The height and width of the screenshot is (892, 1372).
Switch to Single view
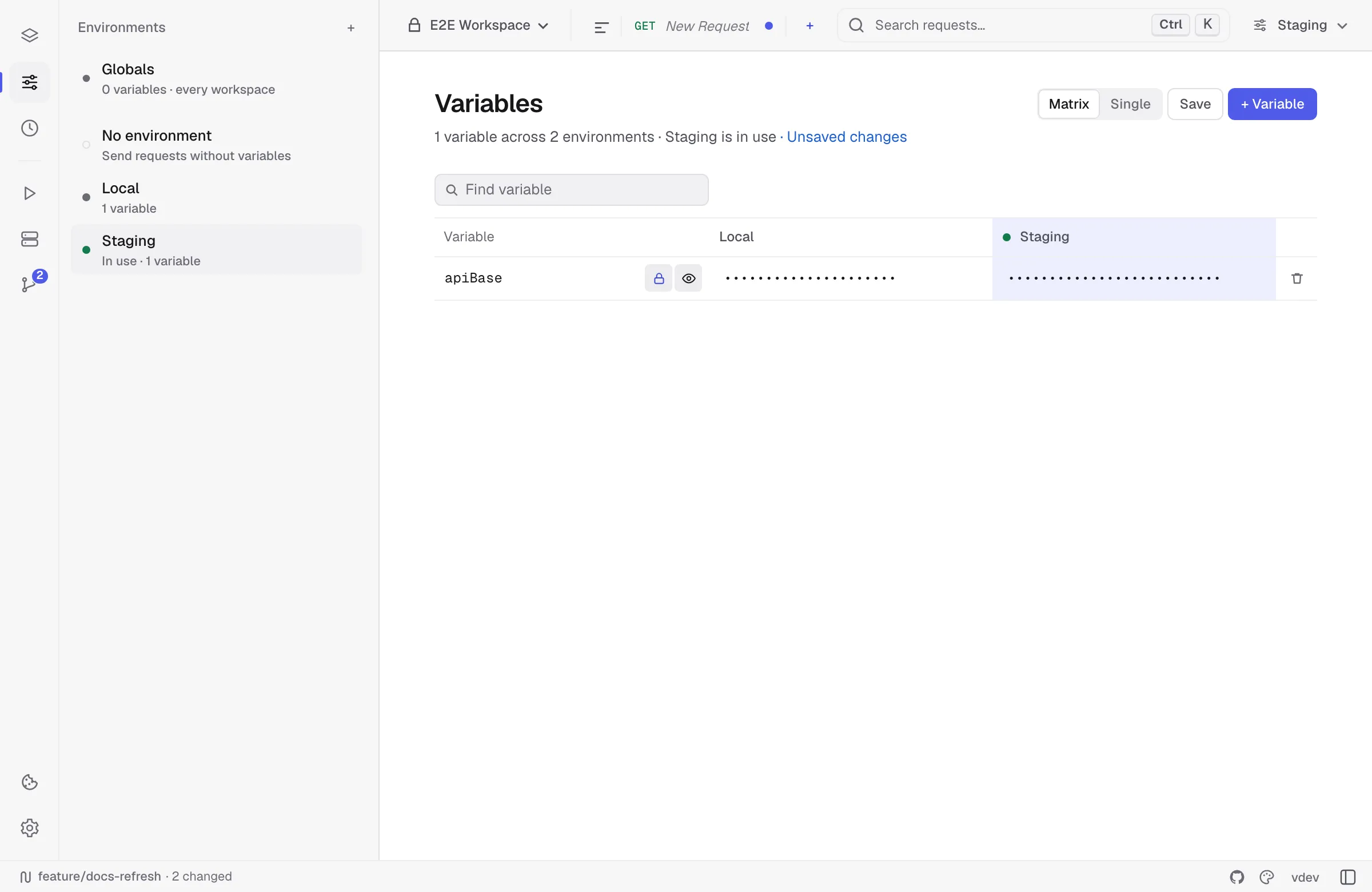[x=1129, y=104]
